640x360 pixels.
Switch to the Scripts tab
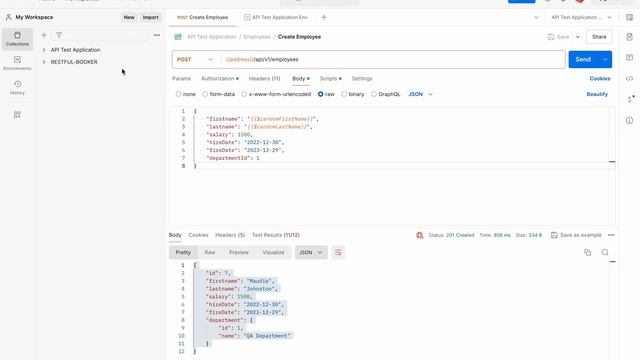click(x=331, y=78)
